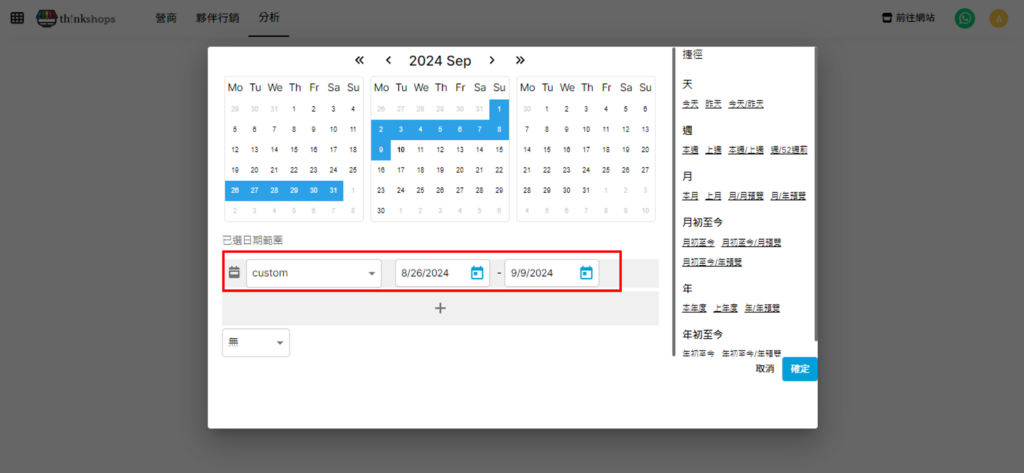Switch to the 分析 tab
Viewport: 1024px width, 473px height.
[269, 18]
